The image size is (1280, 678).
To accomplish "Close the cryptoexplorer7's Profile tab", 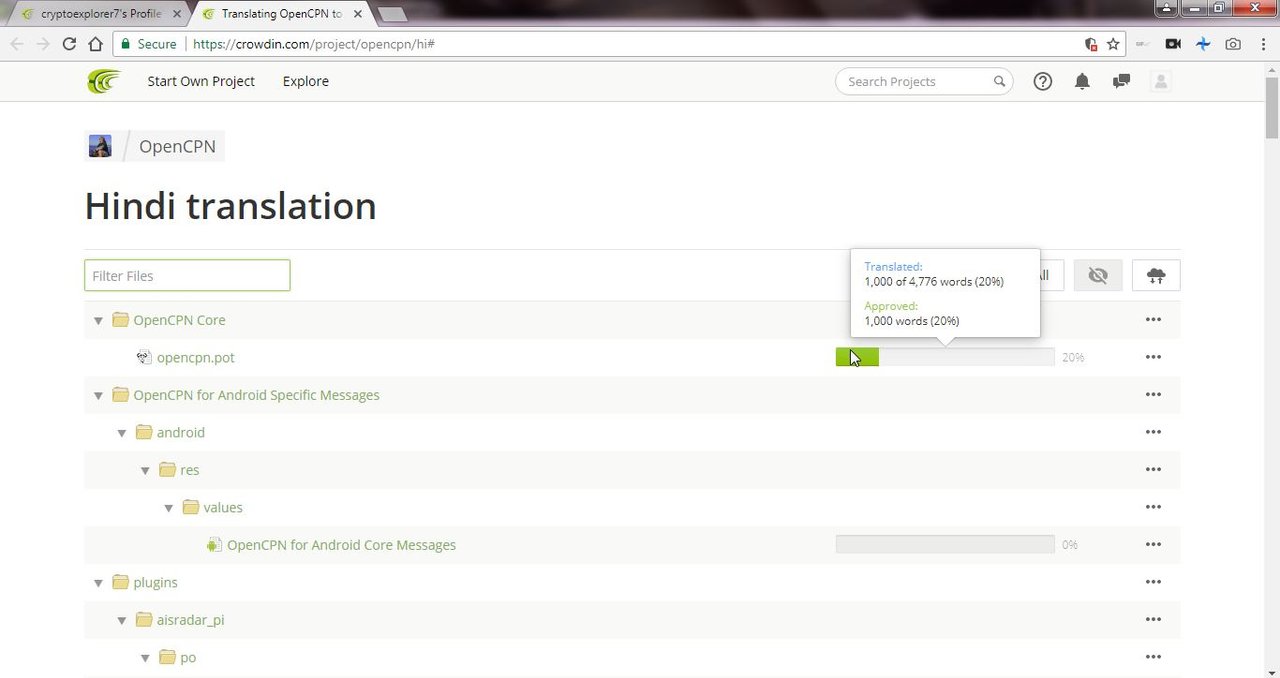I will tap(176, 14).
